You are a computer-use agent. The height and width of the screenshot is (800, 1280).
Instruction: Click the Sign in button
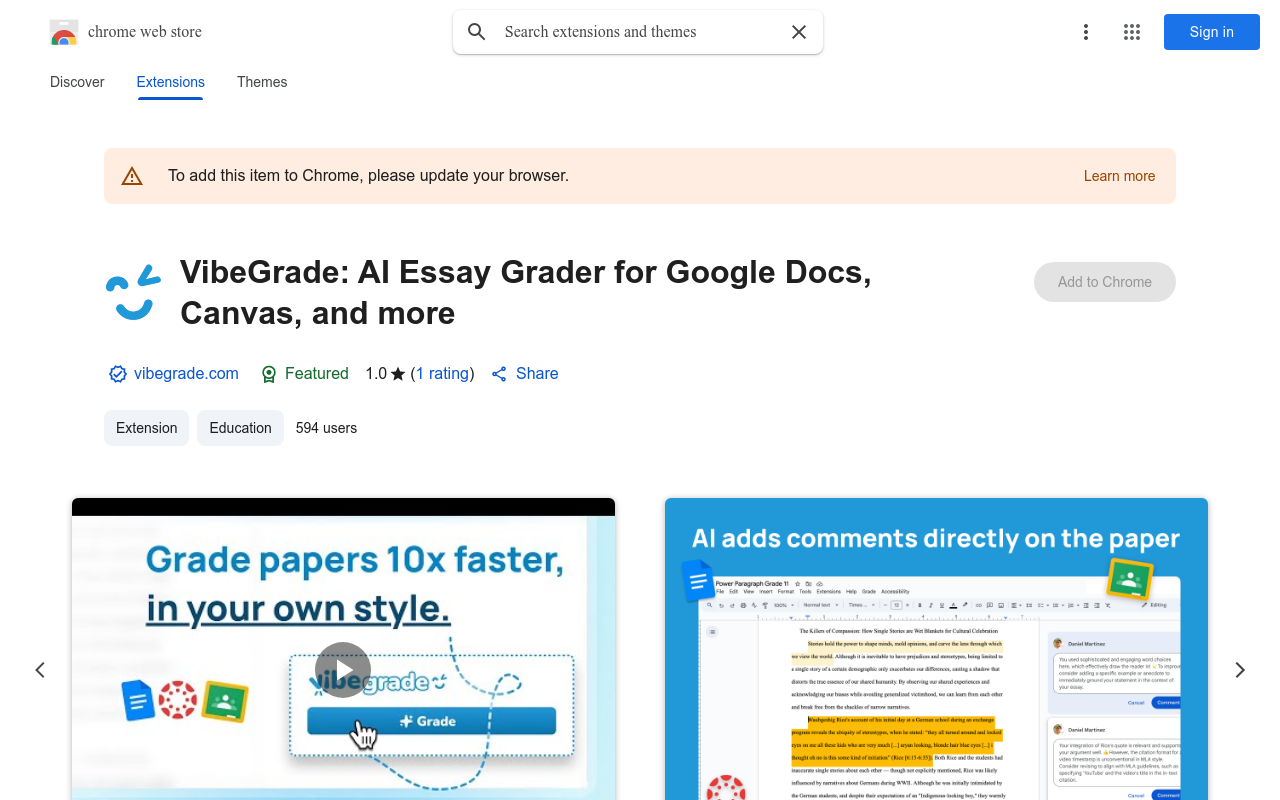pyautogui.click(x=1212, y=32)
